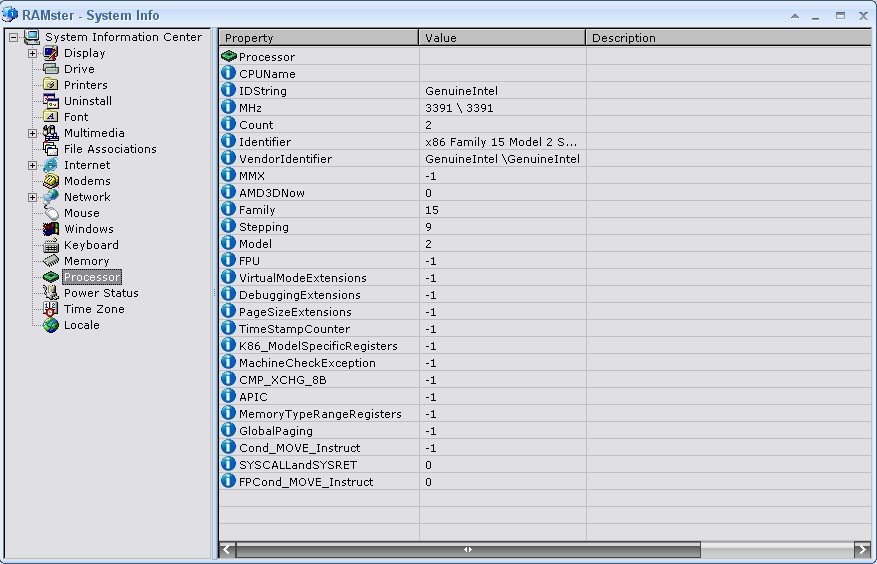Click the roll-up arrow in title bar

tap(795, 16)
